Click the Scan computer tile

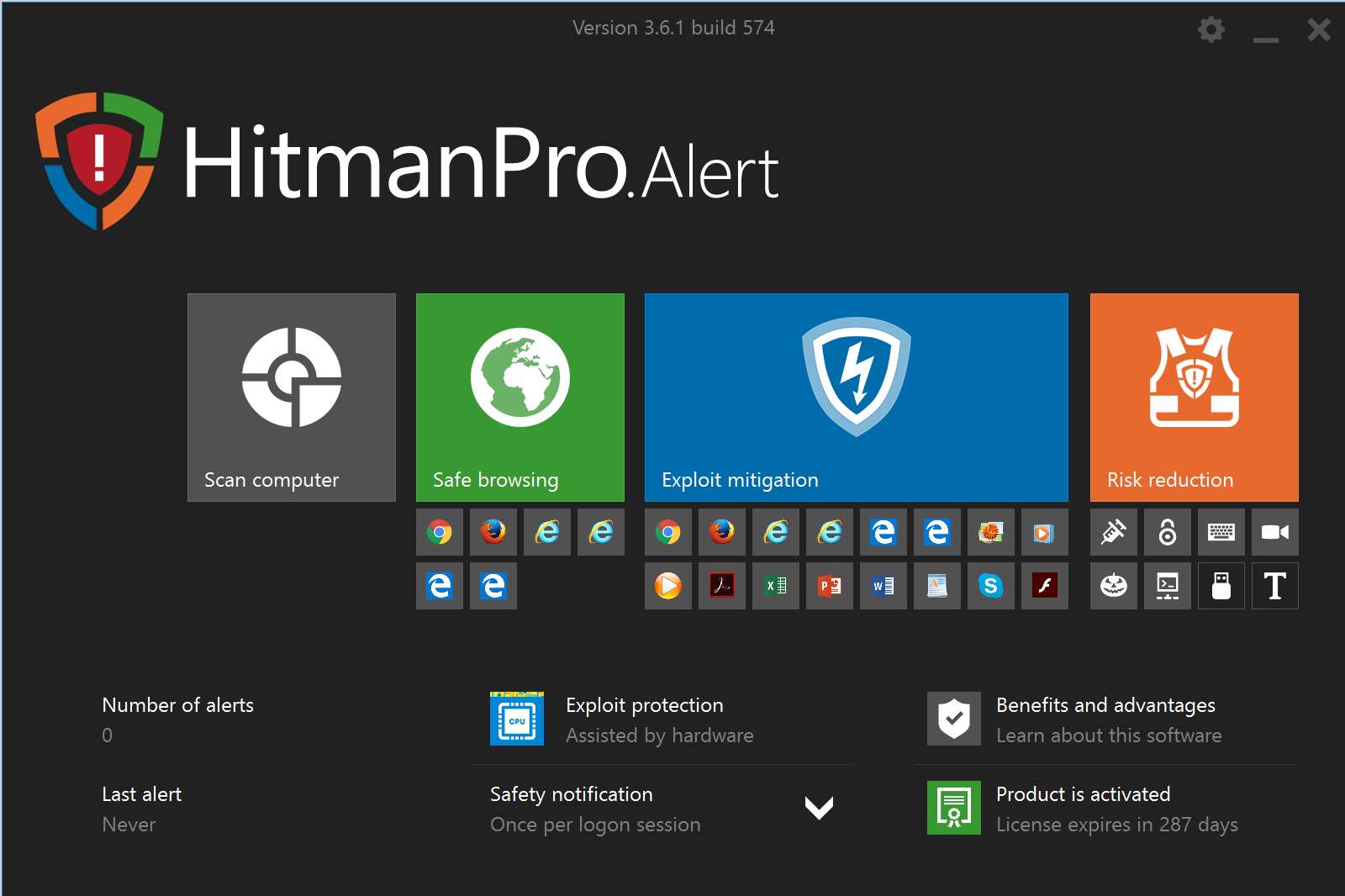tap(292, 398)
